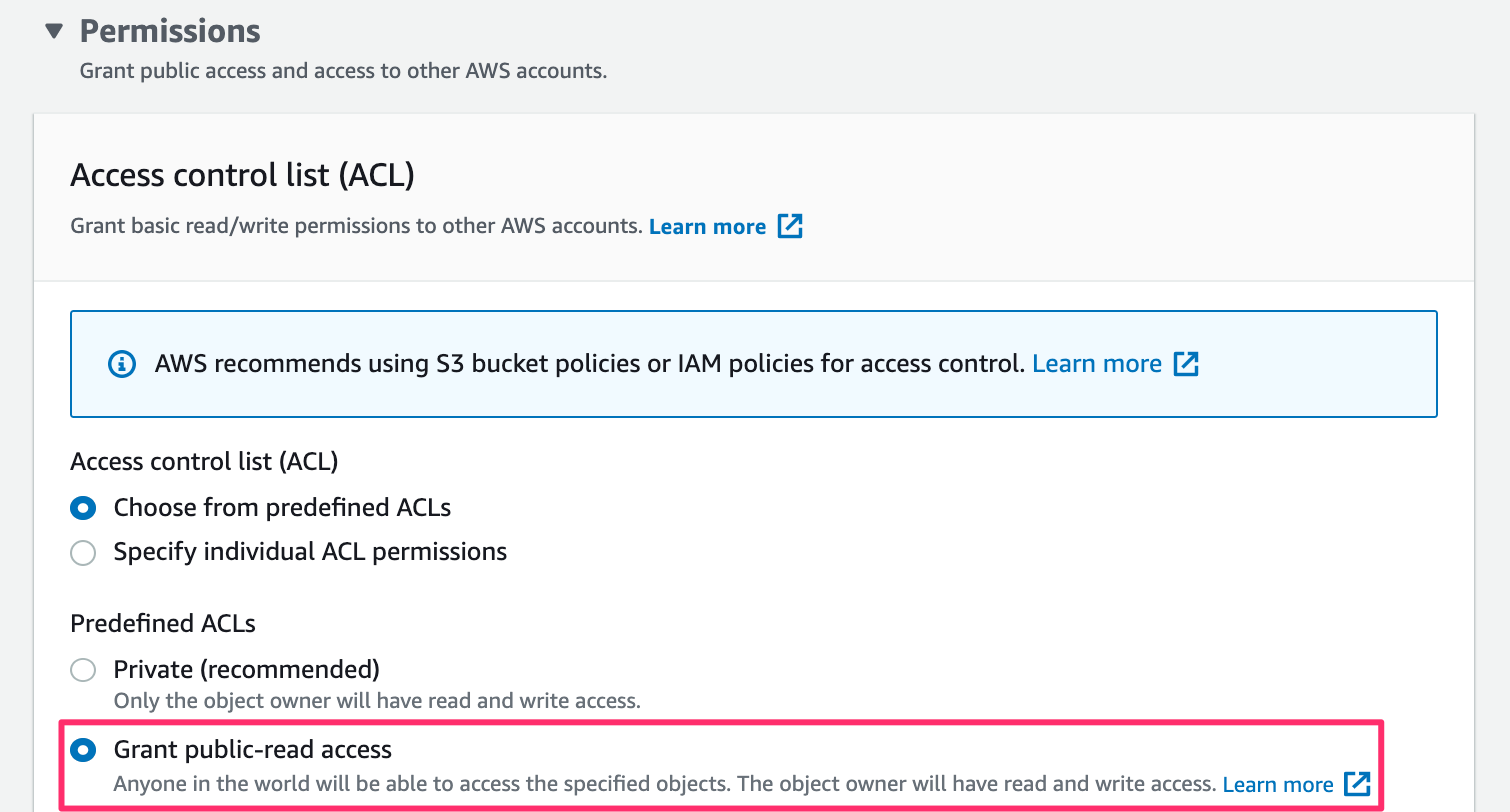The image size is (1510, 812).
Task: Choose the "Private (recommended)" radio button
Action: click(84, 669)
